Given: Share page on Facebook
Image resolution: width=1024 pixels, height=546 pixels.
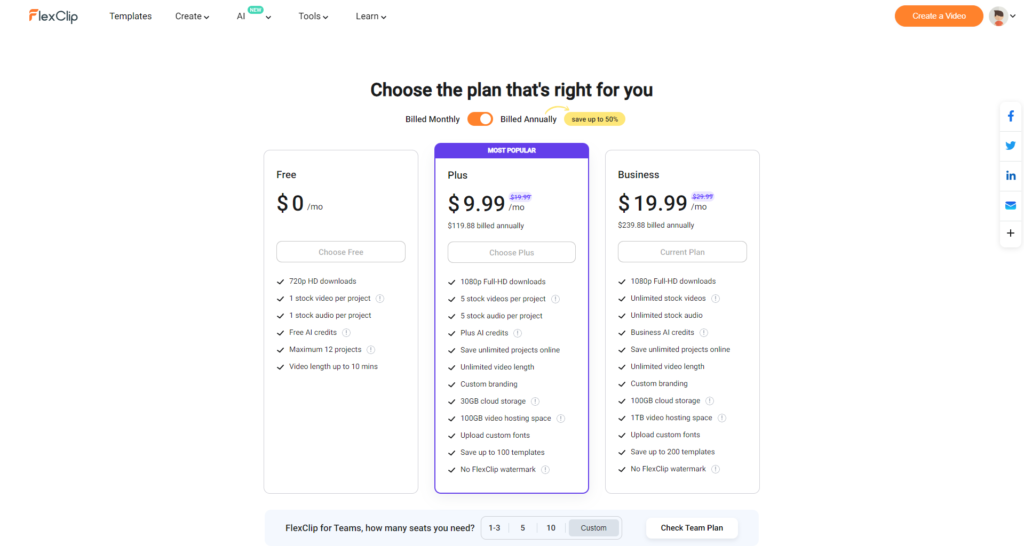Looking at the screenshot, I should click(1010, 116).
